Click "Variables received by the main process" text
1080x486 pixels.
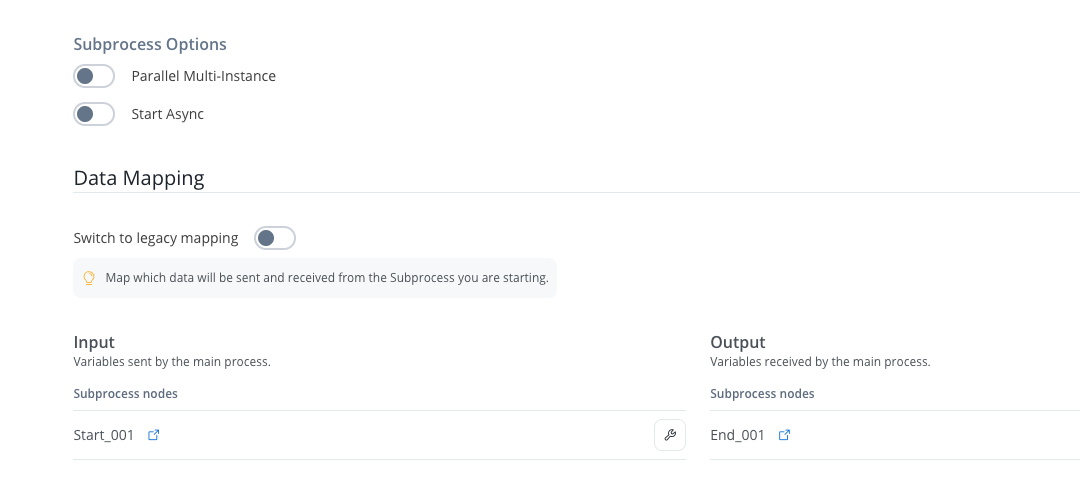click(x=820, y=362)
